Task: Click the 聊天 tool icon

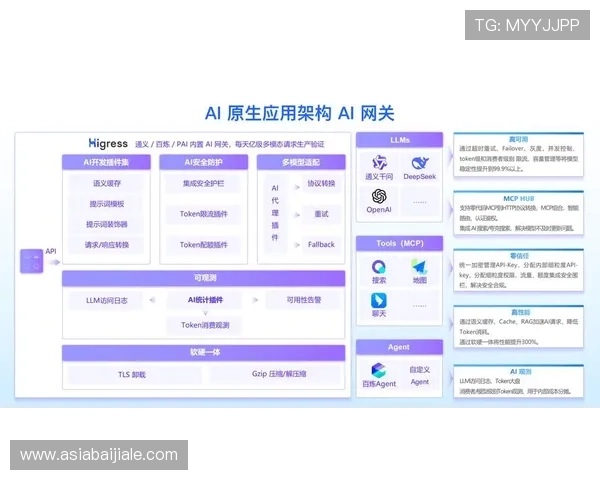Action: [379, 300]
